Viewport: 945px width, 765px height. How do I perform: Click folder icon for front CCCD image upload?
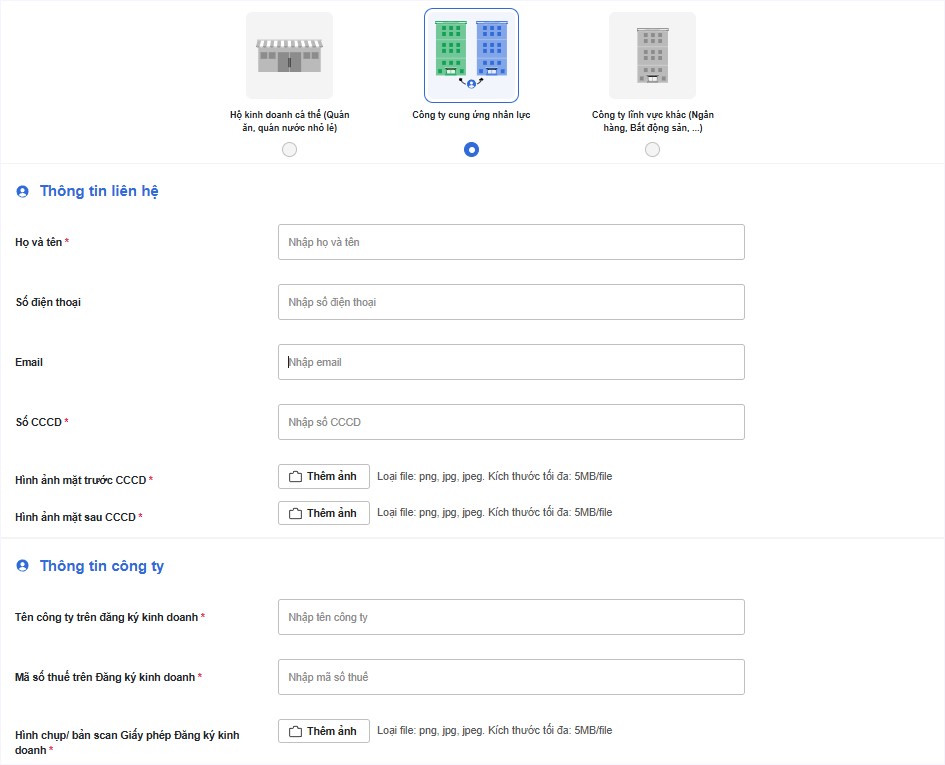coord(295,476)
